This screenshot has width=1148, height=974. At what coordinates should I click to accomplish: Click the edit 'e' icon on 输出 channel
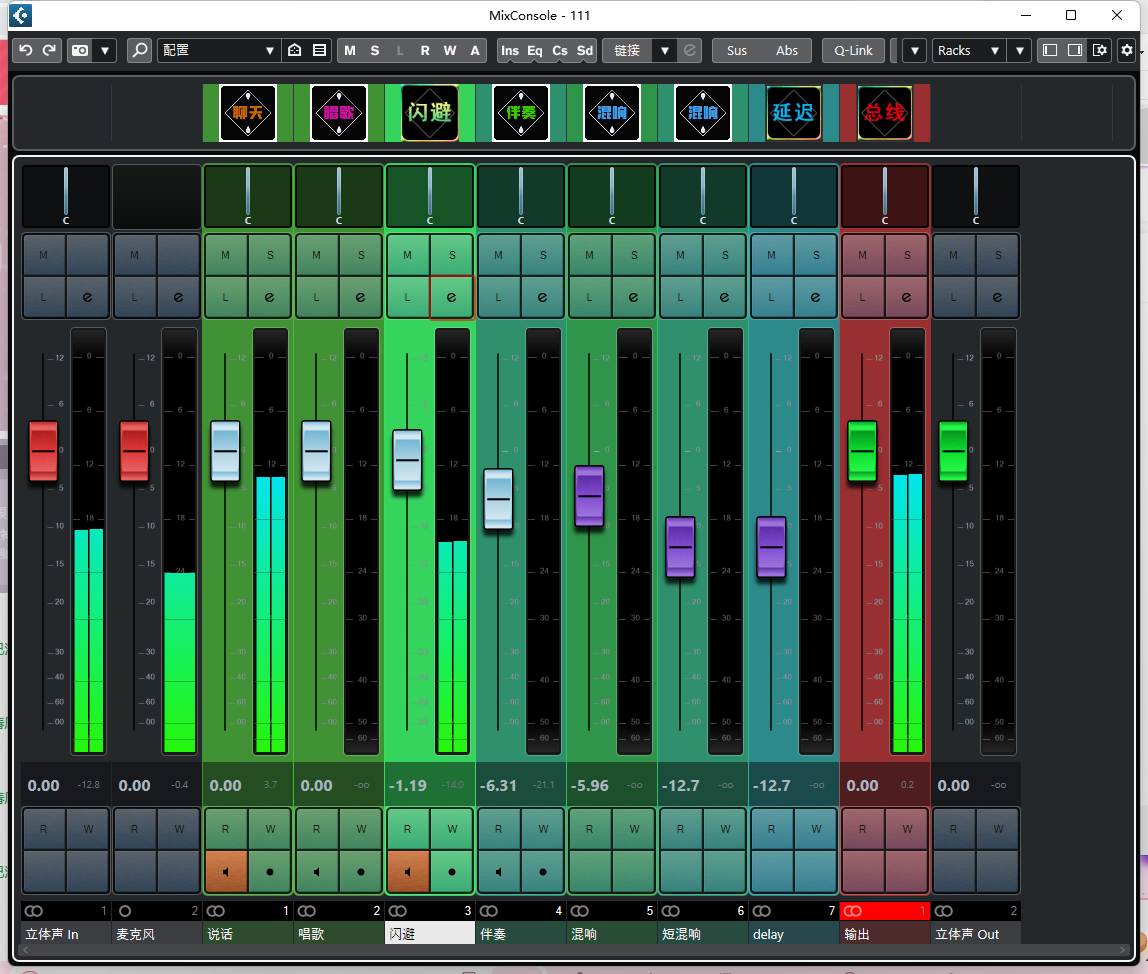[x=907, y=296]
